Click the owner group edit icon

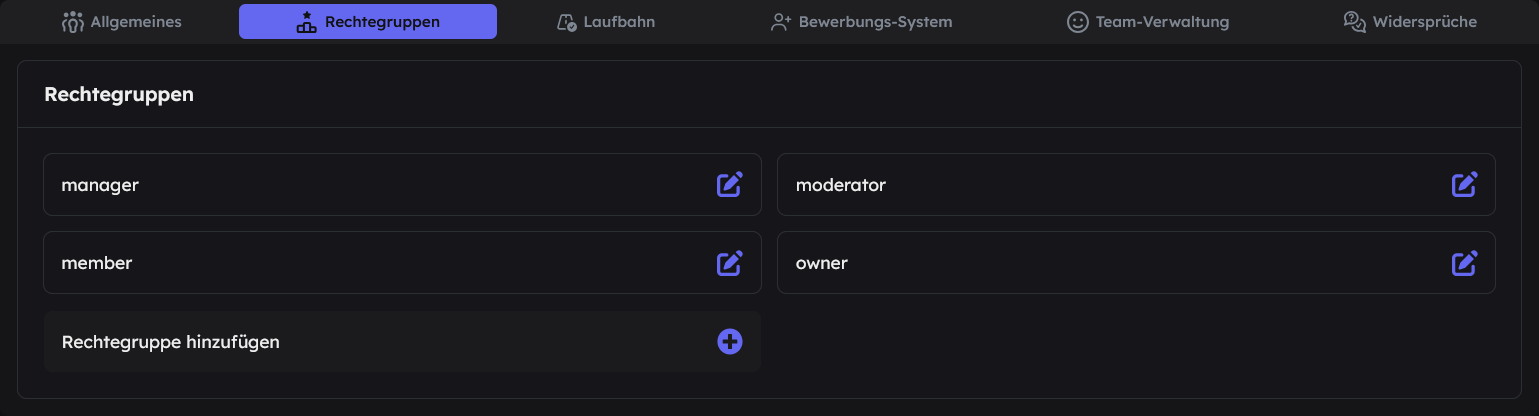click(x=1464, y=263)
